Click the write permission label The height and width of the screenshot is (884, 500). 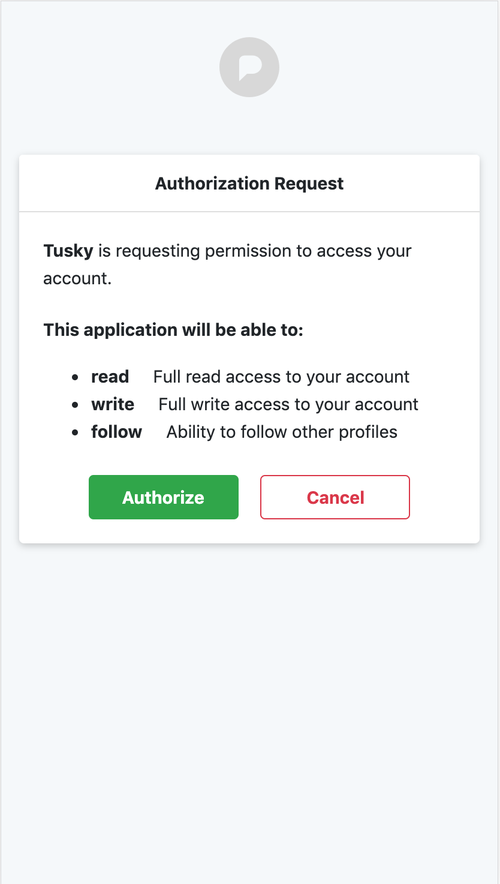[113, 404]
